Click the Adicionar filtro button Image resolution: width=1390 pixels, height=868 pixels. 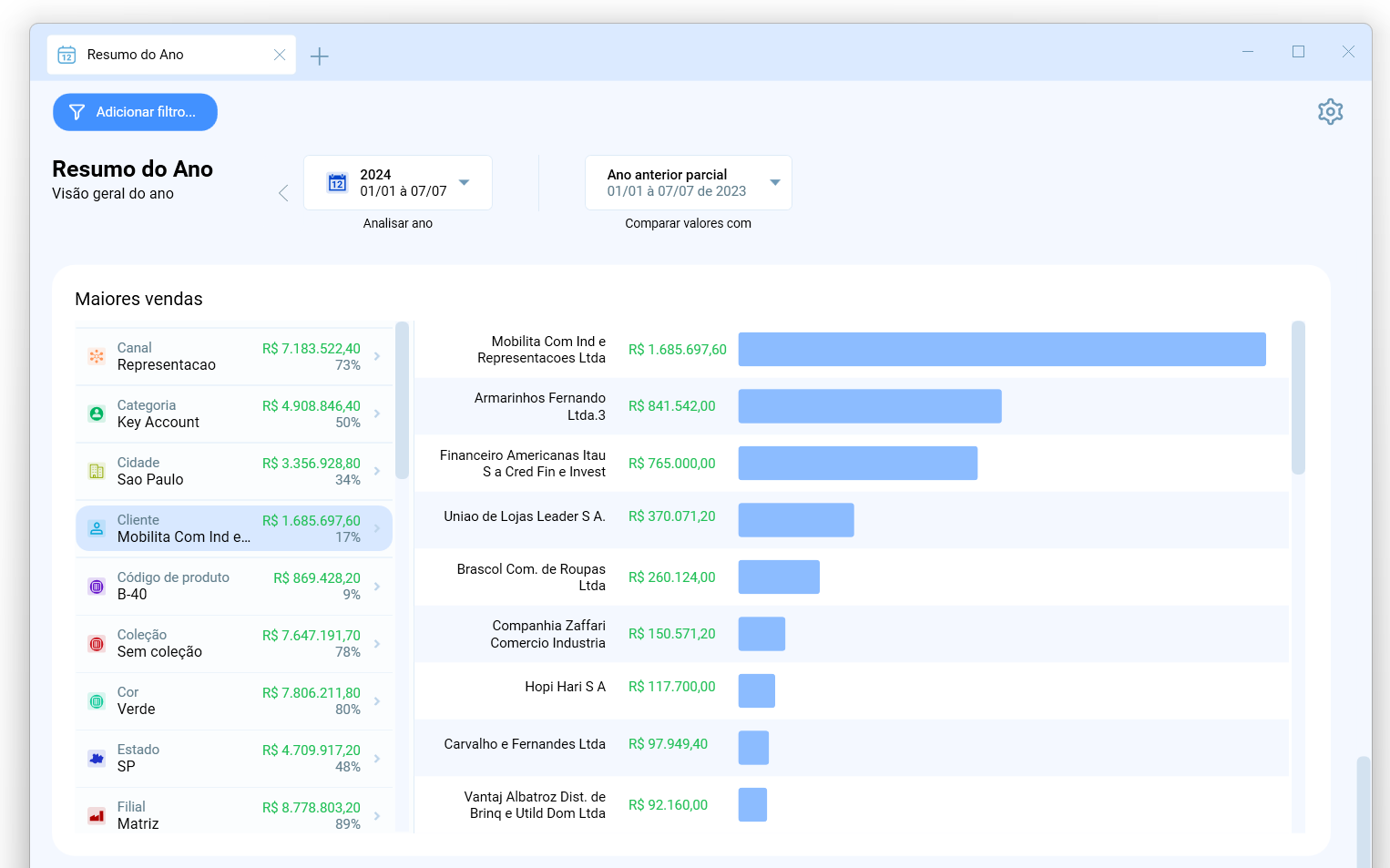pos(135,112)
